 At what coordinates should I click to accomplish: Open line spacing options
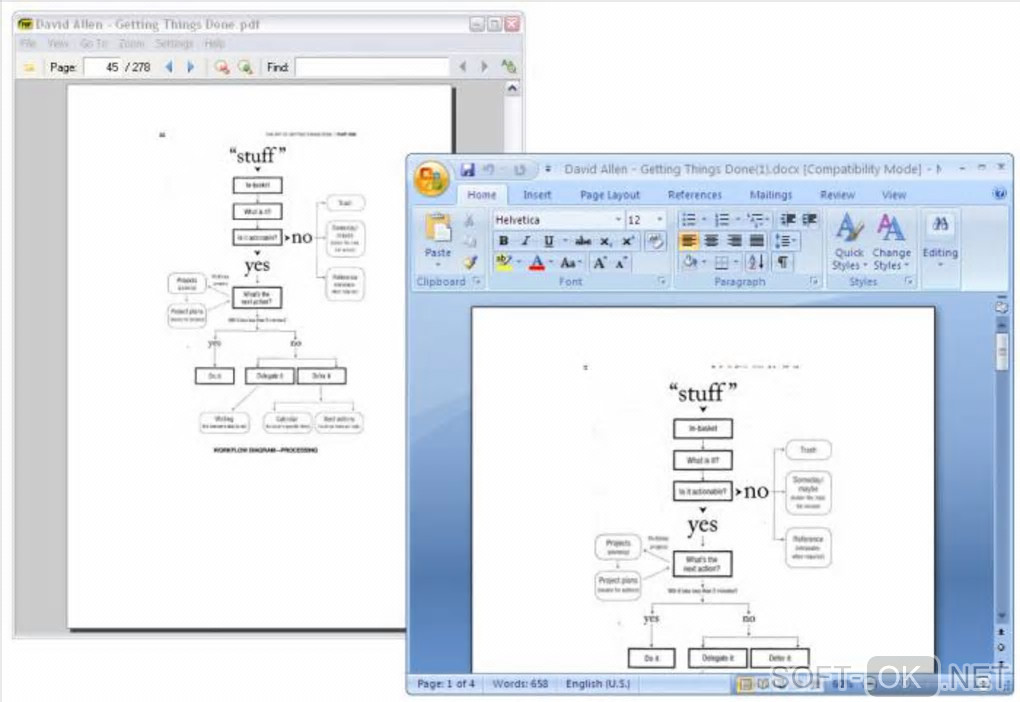(x=786, y=241)
